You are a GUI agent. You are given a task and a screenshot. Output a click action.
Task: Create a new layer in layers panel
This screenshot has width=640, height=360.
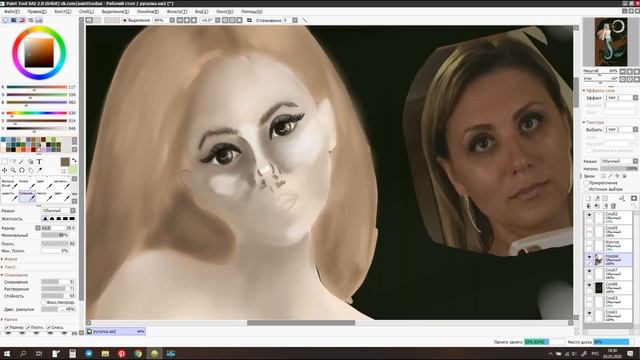tap(588, 198)
